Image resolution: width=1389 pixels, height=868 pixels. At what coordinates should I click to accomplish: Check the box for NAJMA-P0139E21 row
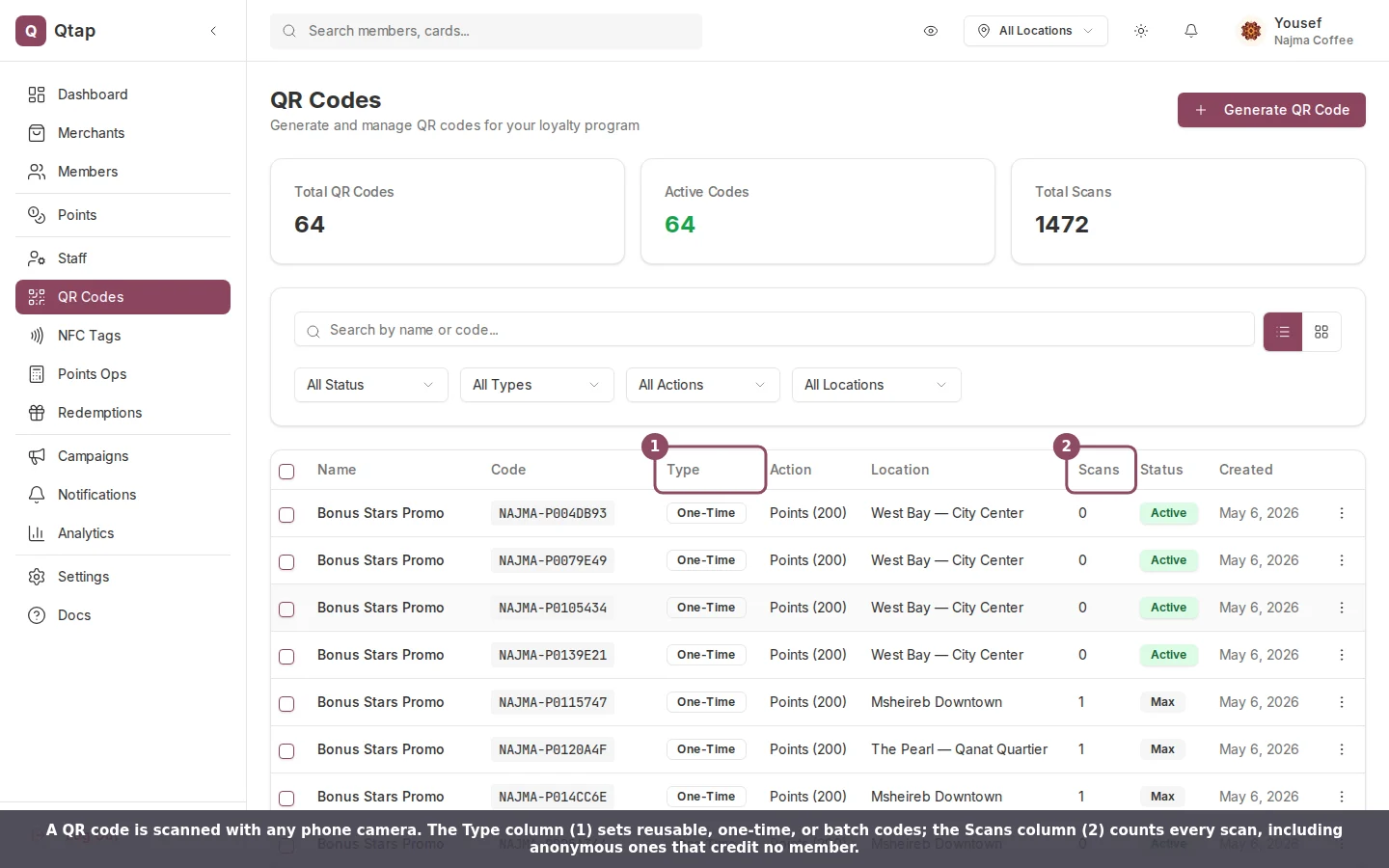286,656
